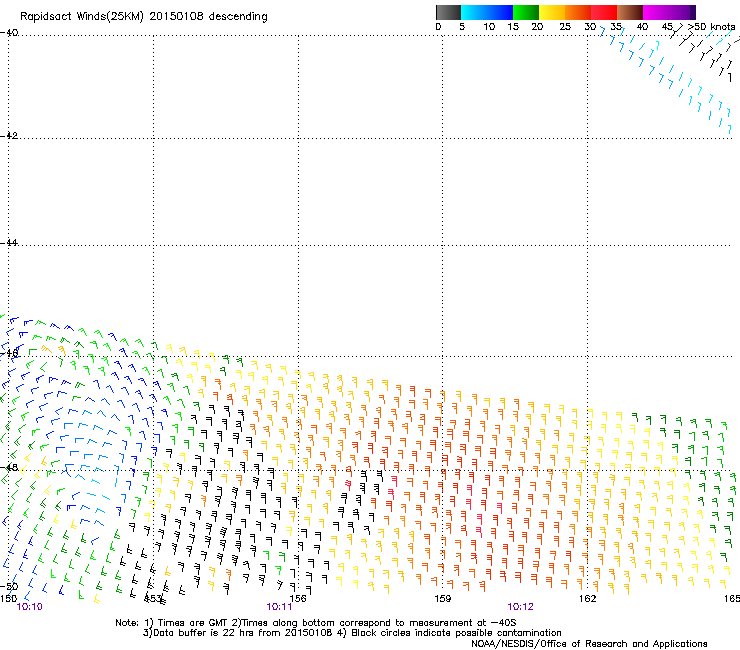Click the '-44' latitude axis label
The image size is (740, 650).
(x=9, y=243)
